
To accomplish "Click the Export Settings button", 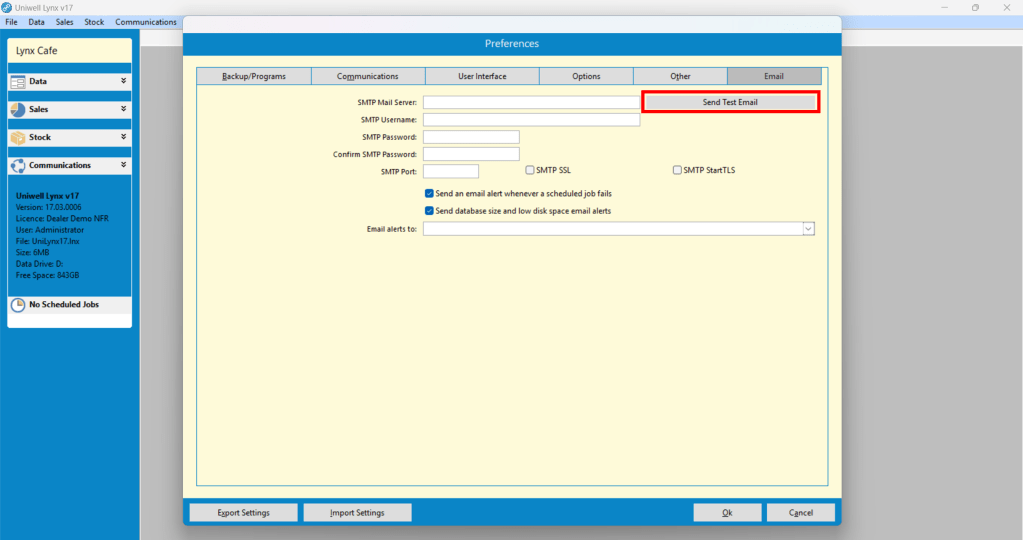I will click(x=243, y=513).
